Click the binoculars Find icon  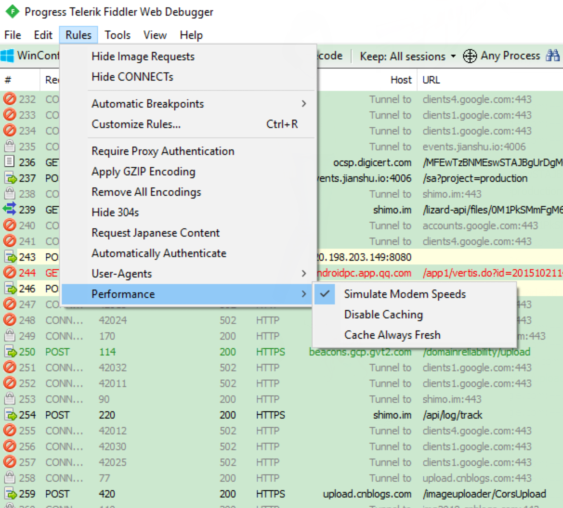pyautogui.click(x=553, y=56)
